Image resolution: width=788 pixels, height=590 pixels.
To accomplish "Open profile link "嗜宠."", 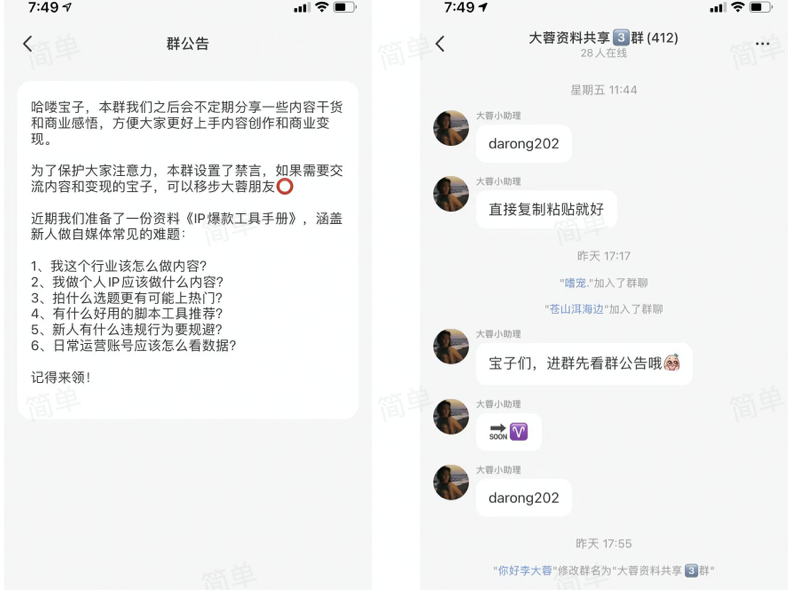I will pyautogui.click(x=576, y=283).
